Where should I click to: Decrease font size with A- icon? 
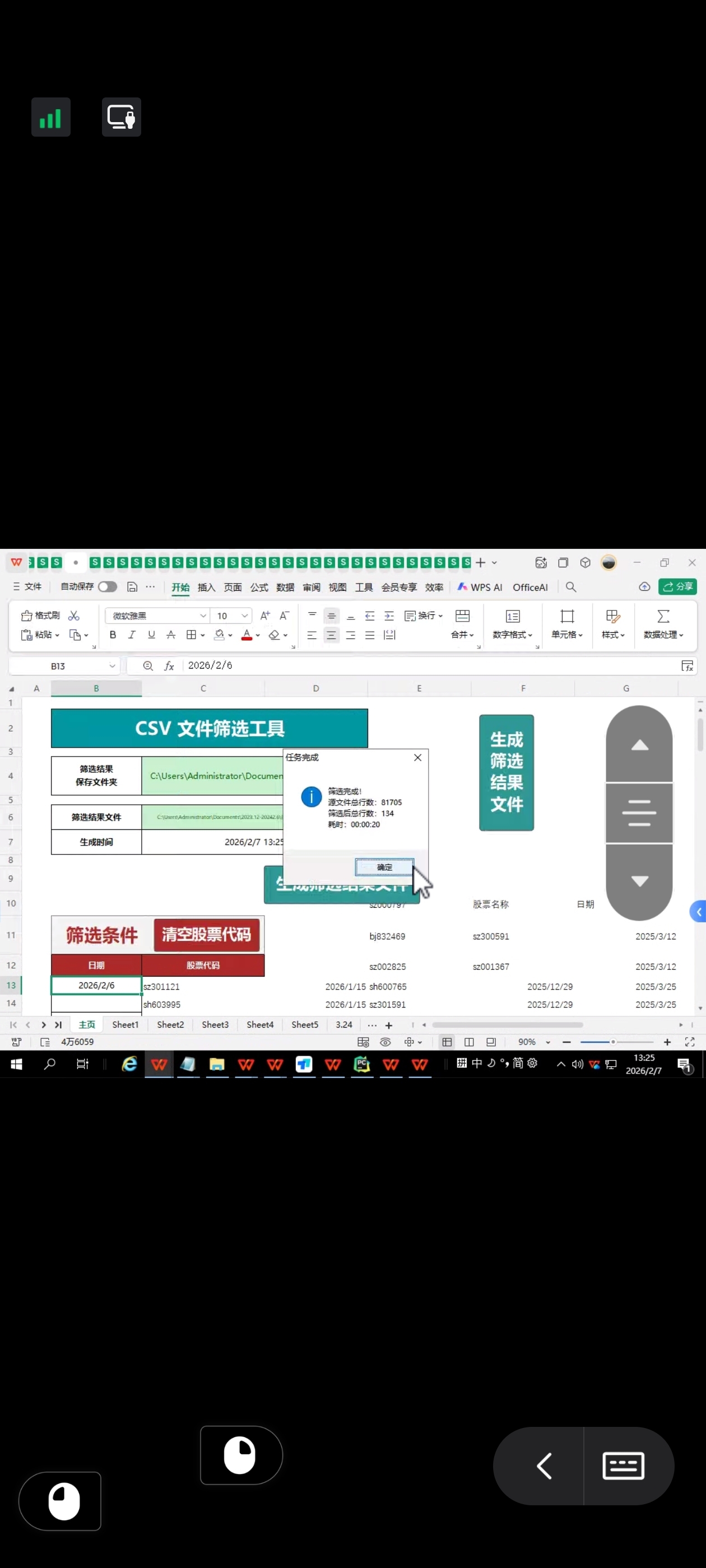(x=284, y=615)
